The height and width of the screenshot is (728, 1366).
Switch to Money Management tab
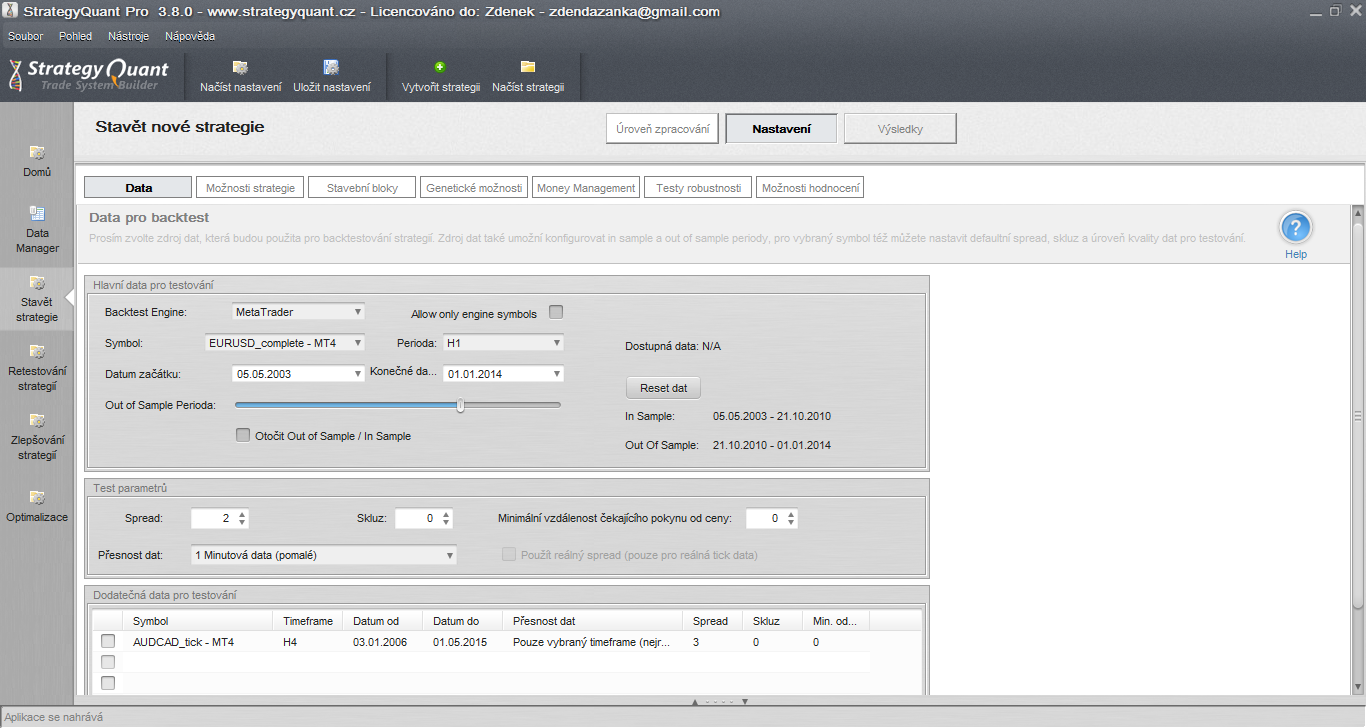(586, 187)
